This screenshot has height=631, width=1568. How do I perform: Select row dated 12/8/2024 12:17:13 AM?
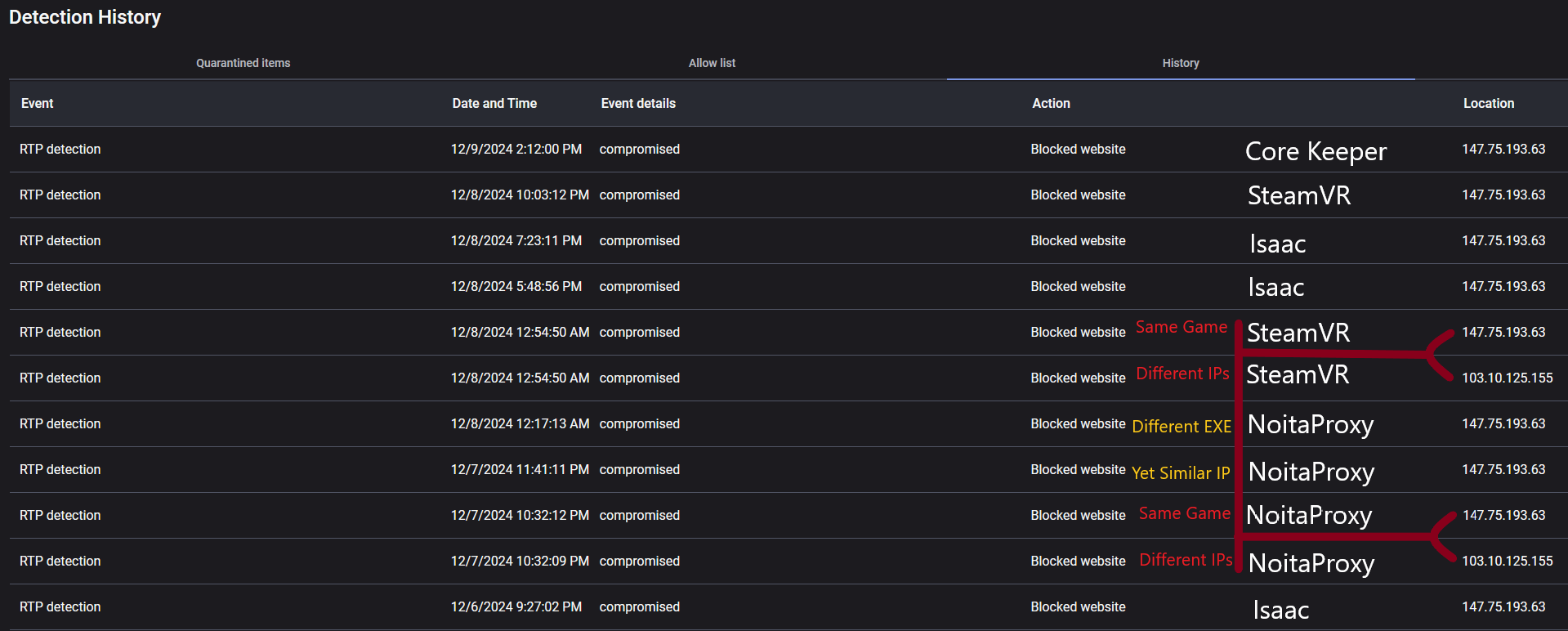click(788, 424)
